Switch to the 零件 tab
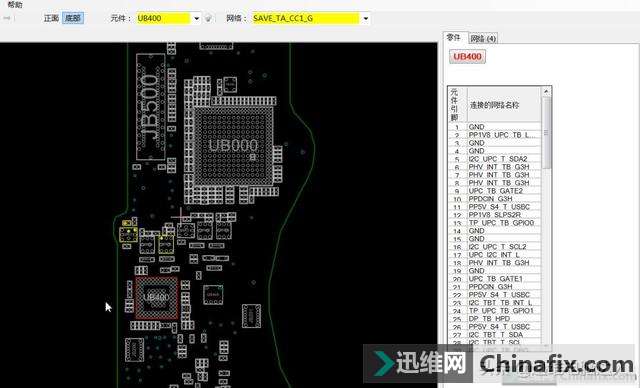 [453, 38]
